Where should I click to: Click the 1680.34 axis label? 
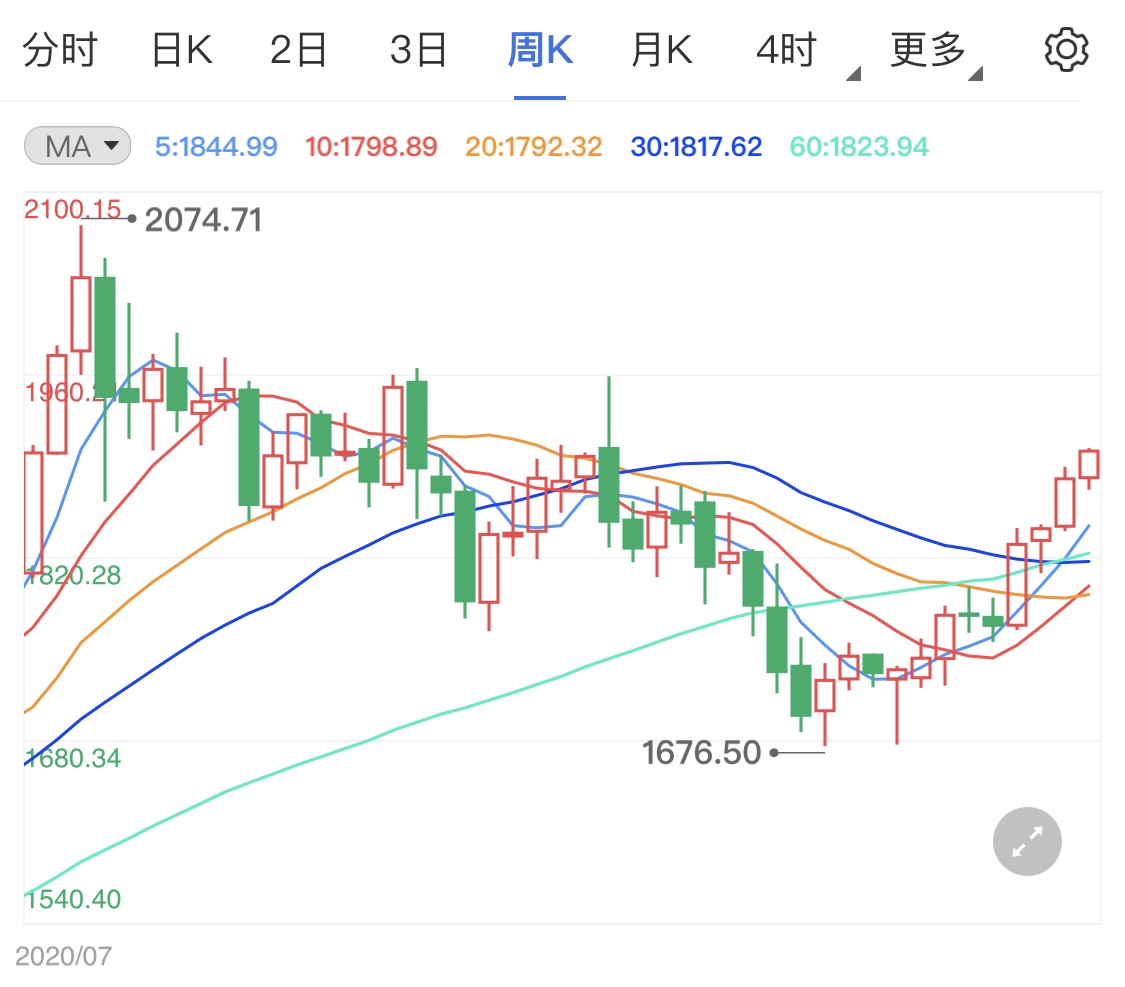(x=72, y=758)
